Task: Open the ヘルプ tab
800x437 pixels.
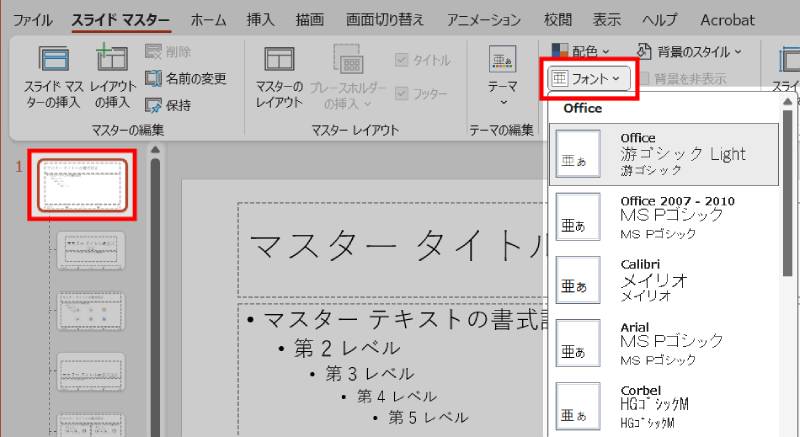Action: [x=660, y=20]
